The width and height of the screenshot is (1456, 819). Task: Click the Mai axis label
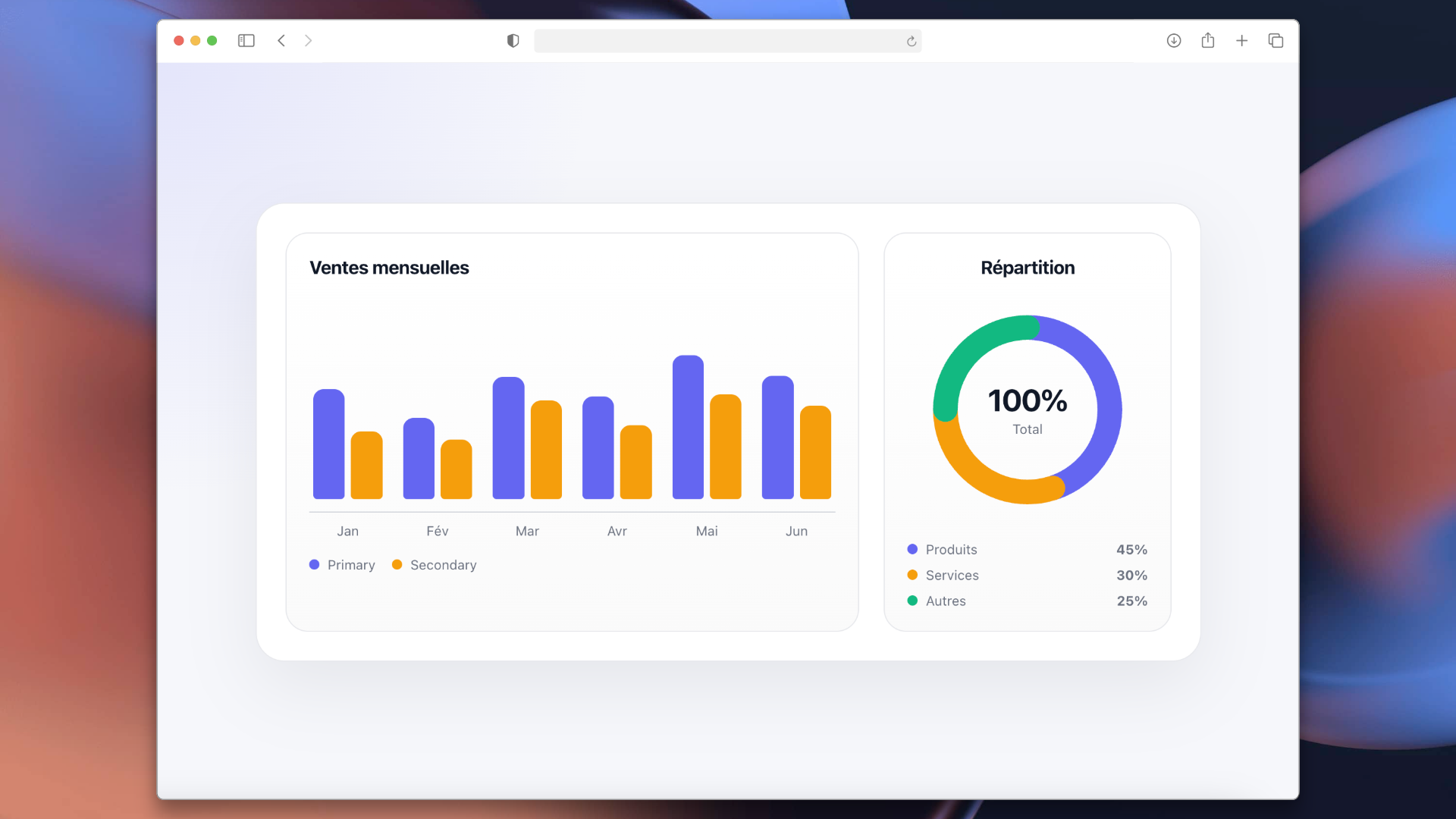coord(707,532)
